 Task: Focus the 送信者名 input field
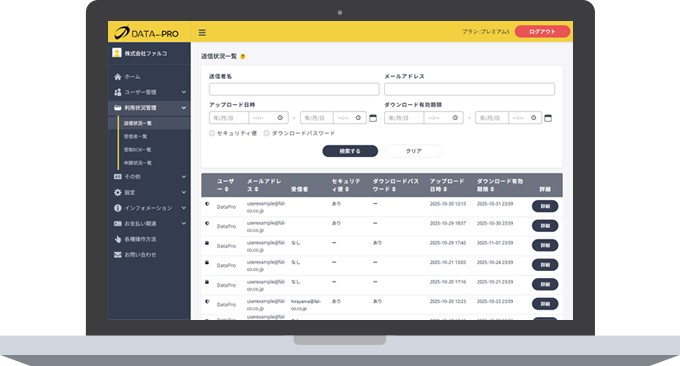pos(294,89)
